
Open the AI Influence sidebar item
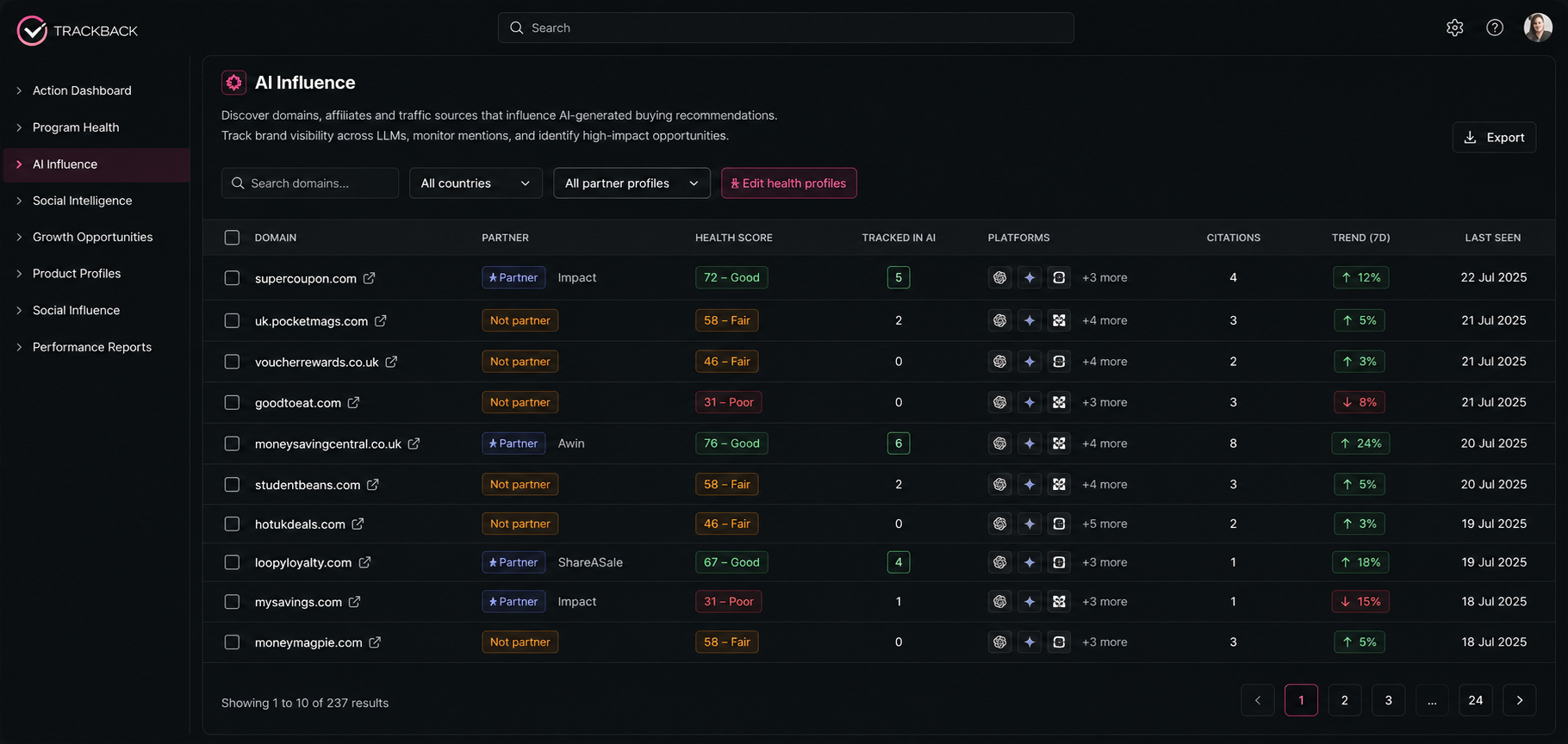tap(96, 164)
